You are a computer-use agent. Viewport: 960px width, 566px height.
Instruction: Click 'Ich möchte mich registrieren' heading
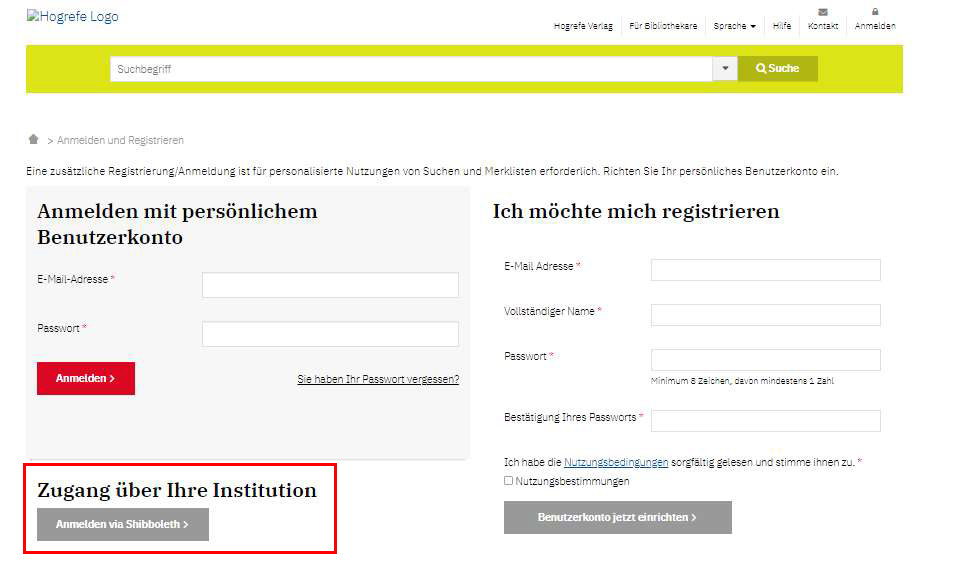coord(636,211)
